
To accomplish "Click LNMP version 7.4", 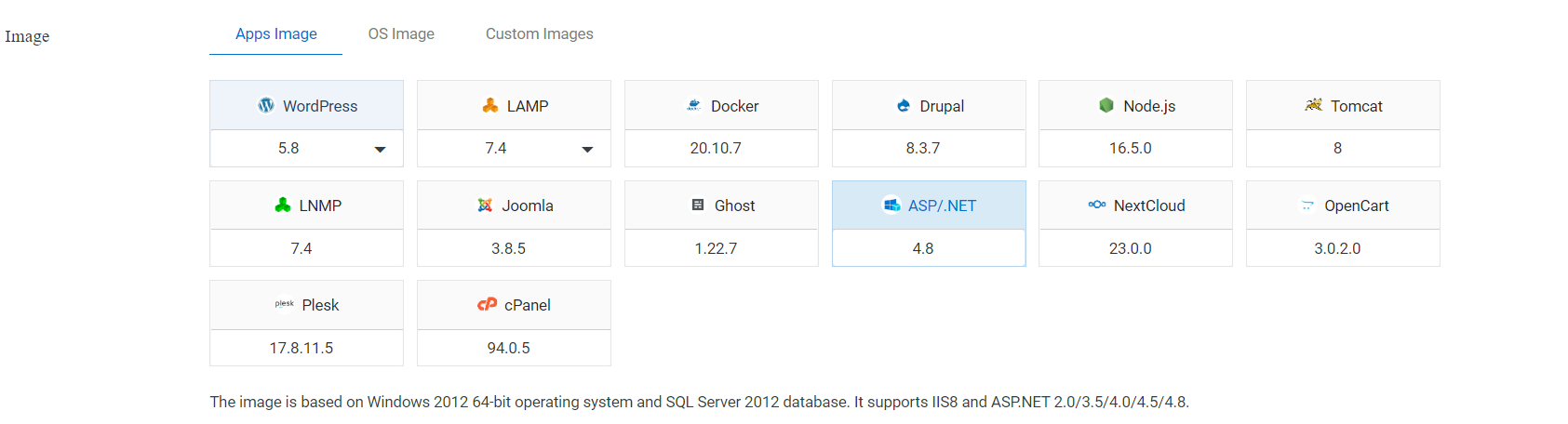I will (302, 248).
